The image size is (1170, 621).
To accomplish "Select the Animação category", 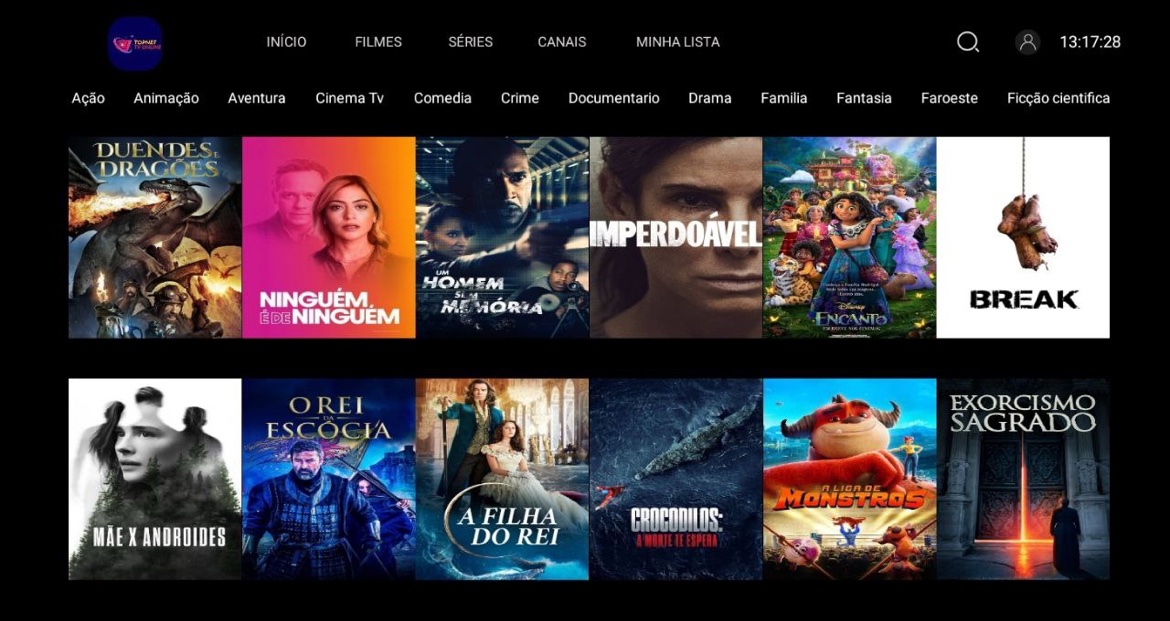I will pyautogui.click(x=166, y=98).
